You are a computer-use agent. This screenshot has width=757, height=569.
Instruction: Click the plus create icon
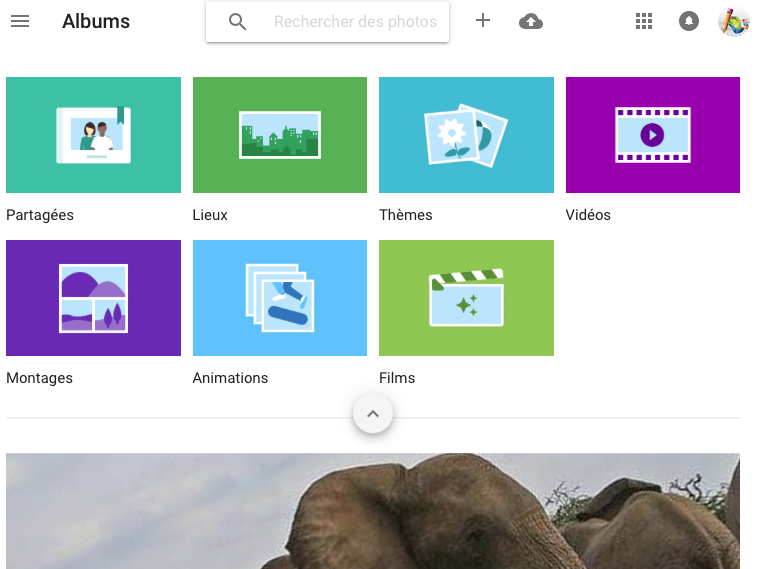[x=483, y=21]
